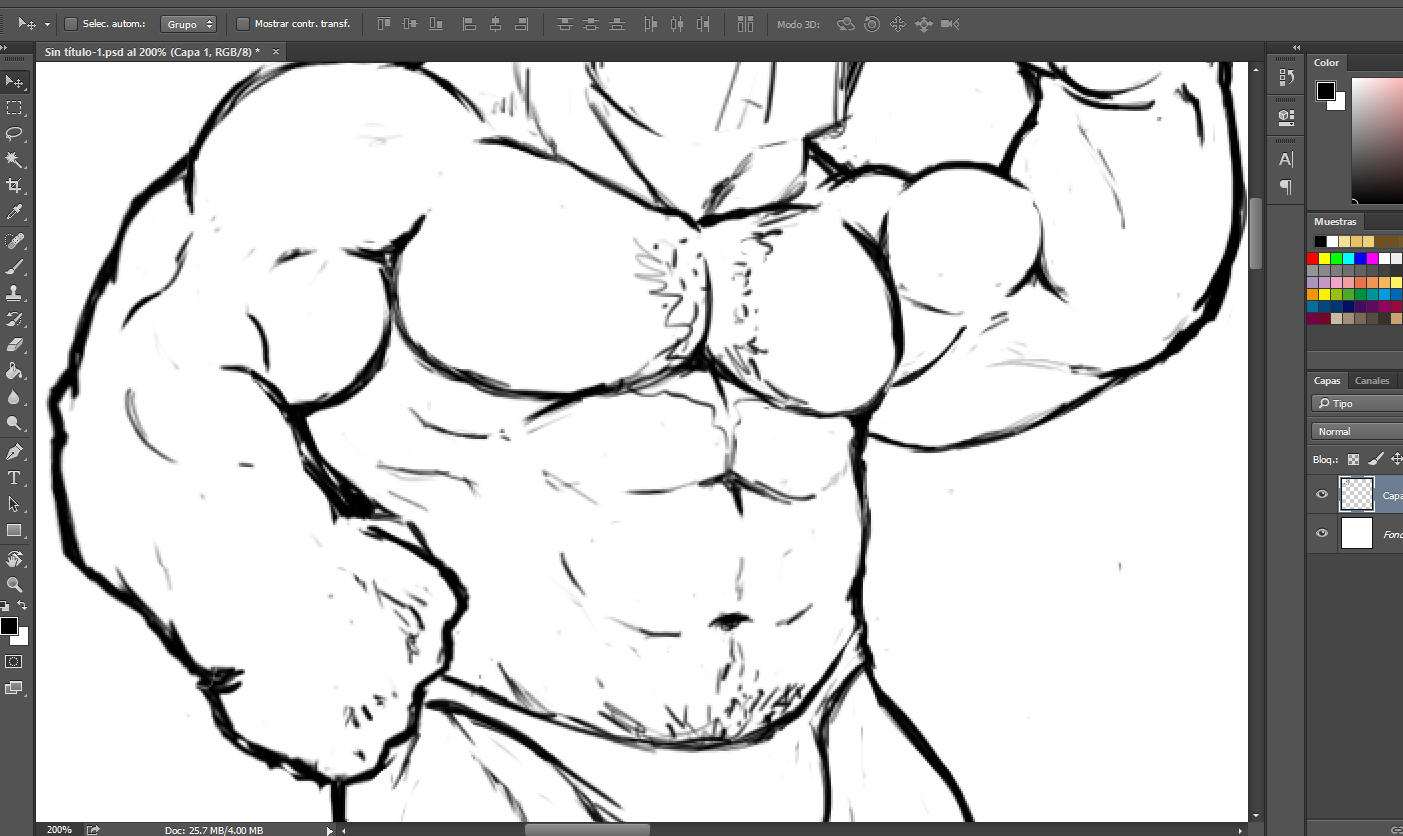Viewport: 1403px width, 836px height.
Task: Align top edges in options bar
Action: (384, 24)
